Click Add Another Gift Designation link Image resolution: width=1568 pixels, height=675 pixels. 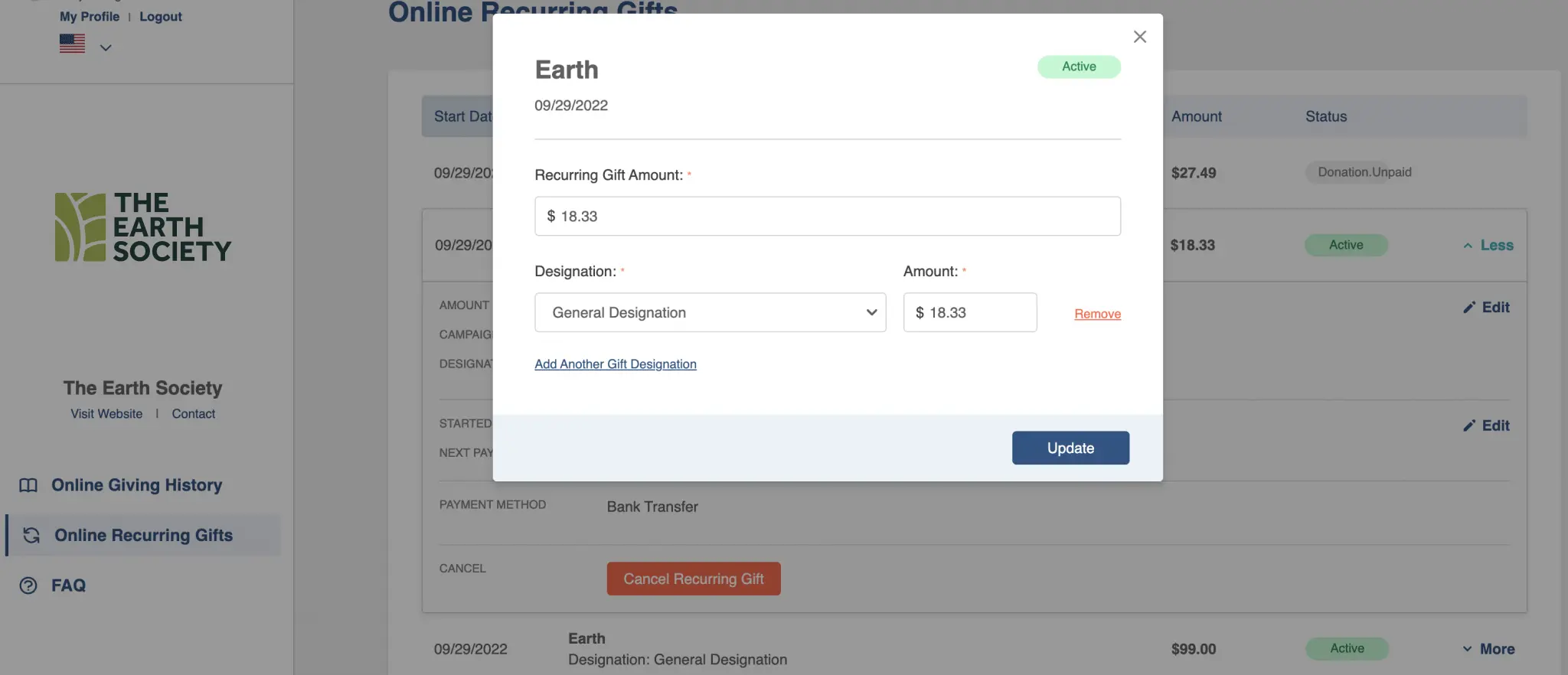point(615,364)
